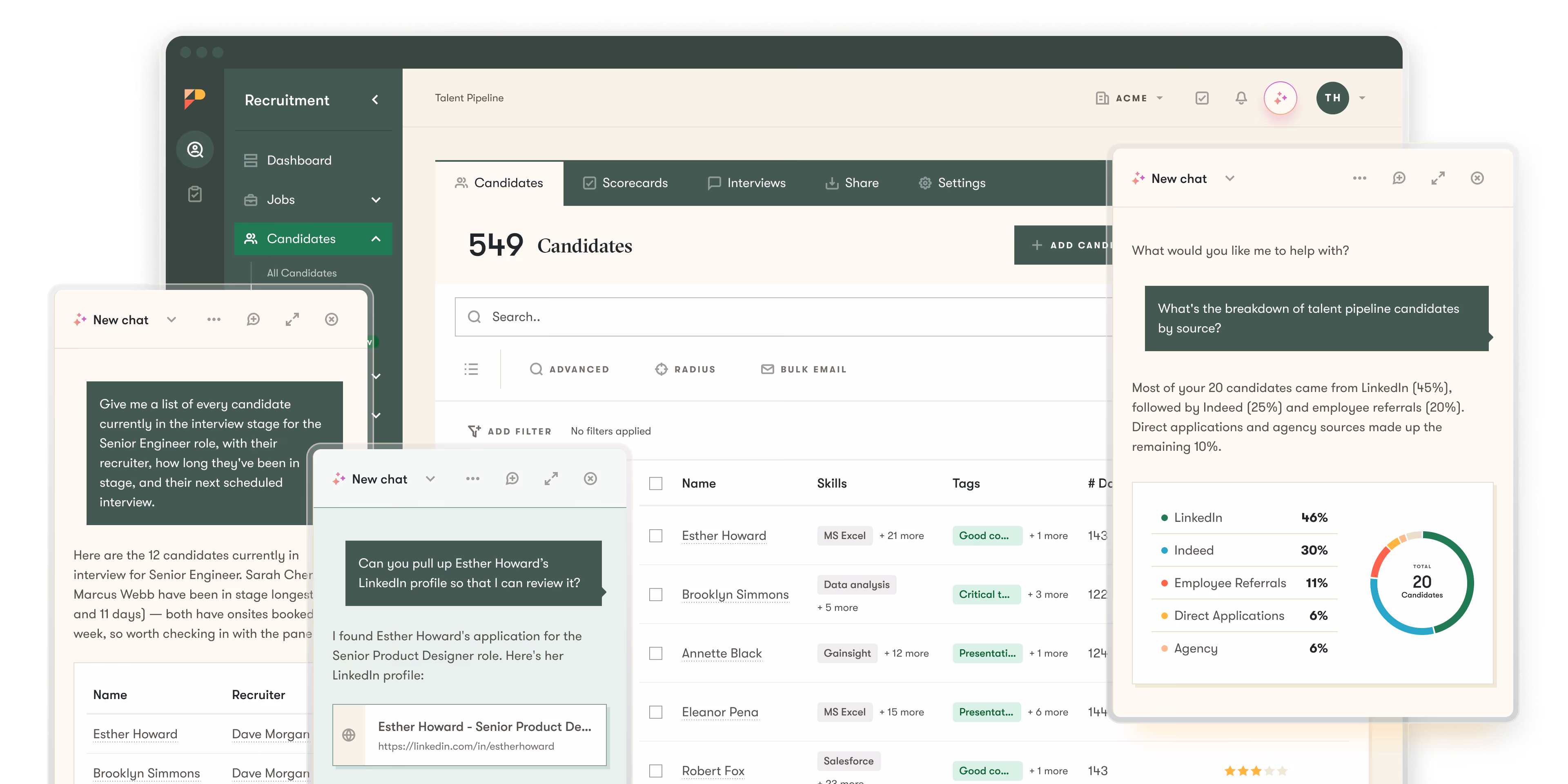The width and height of the screenshot is (1568, 784).
Task: Open the AI assistant sparkle icon in header
Action: [x=1279, y=98]
